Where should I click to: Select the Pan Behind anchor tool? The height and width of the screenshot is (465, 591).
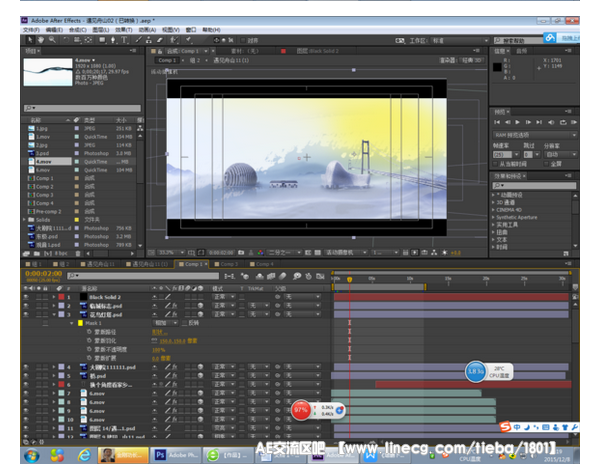[x=89, y=40]
